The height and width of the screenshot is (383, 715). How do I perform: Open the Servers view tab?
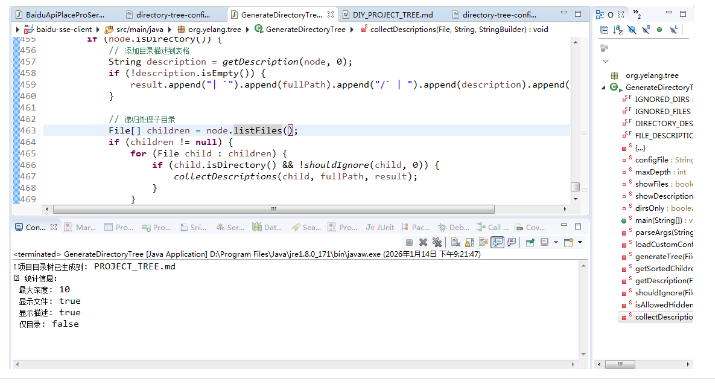(230, 227)
